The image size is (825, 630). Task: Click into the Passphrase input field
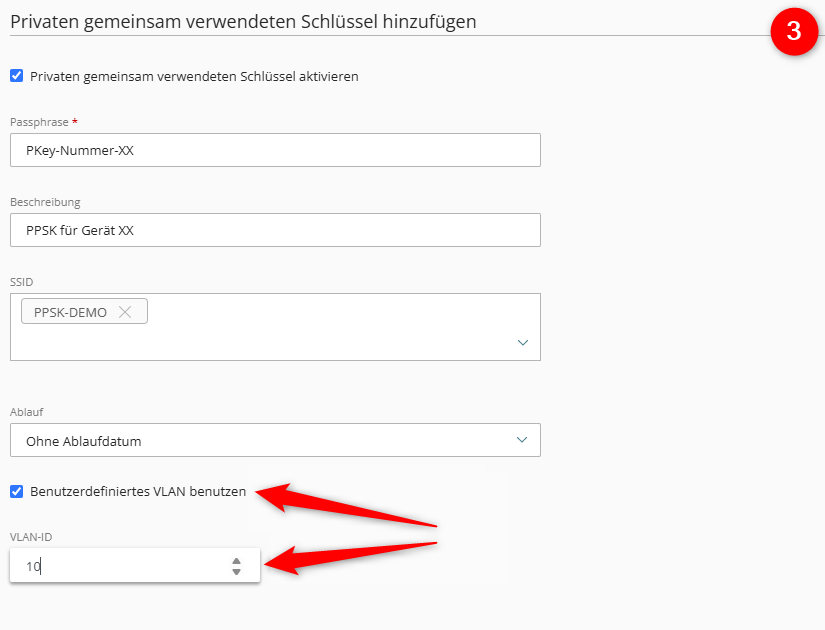tap(275, 150)
